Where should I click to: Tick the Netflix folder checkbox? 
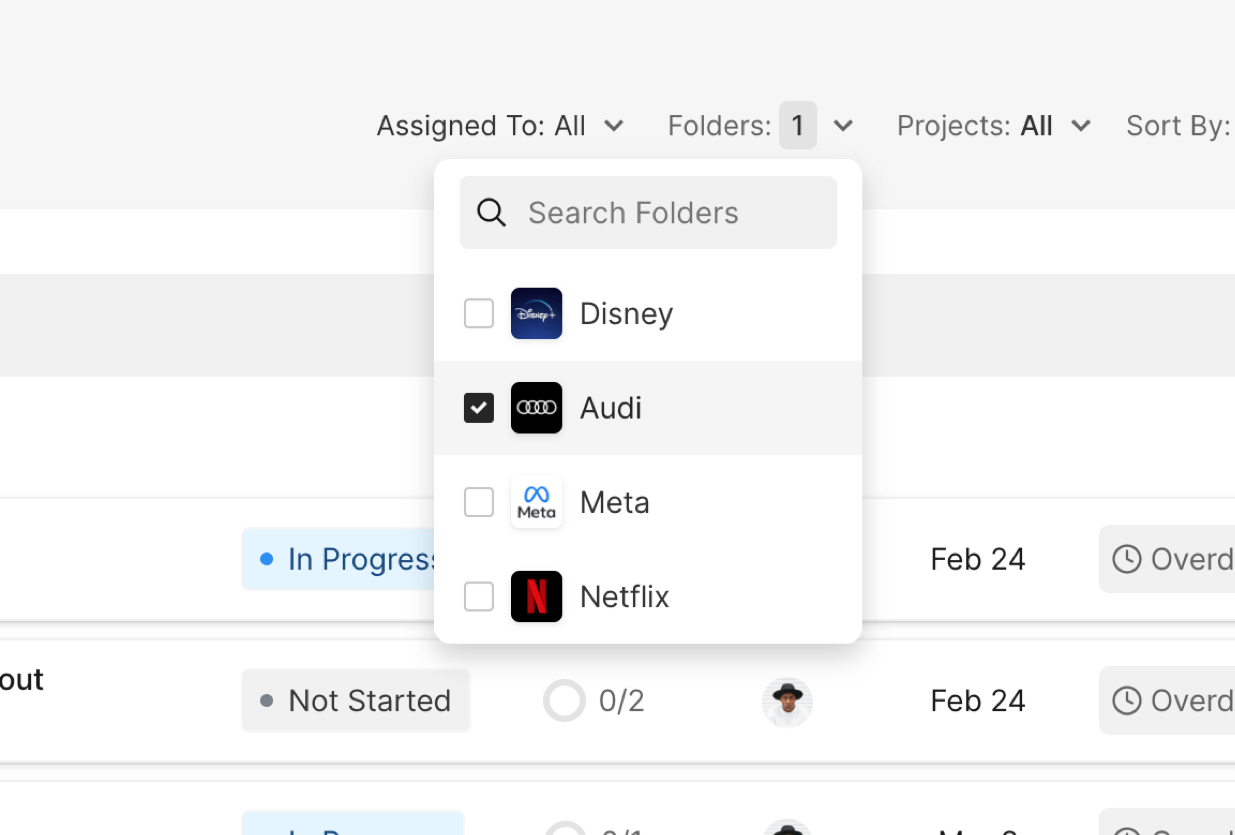479,597
